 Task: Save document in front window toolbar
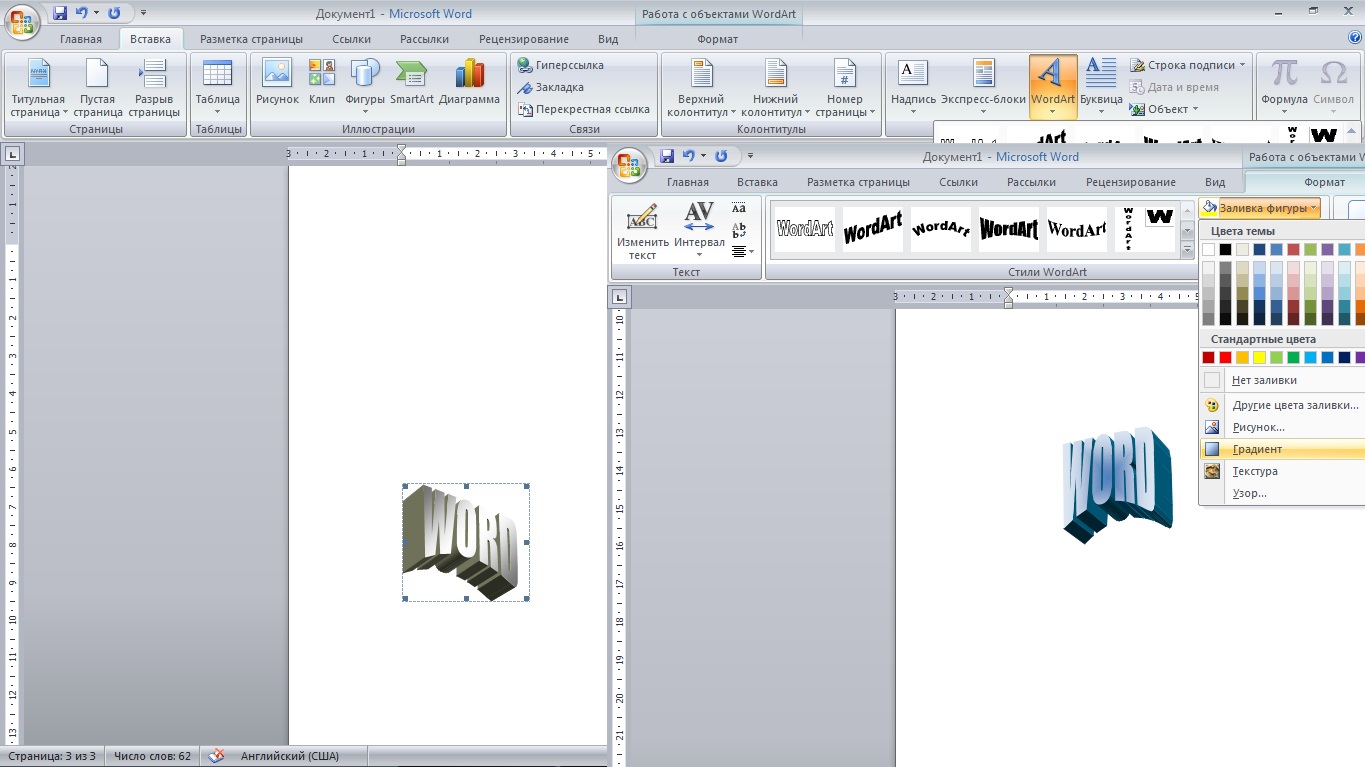(667, 155)
